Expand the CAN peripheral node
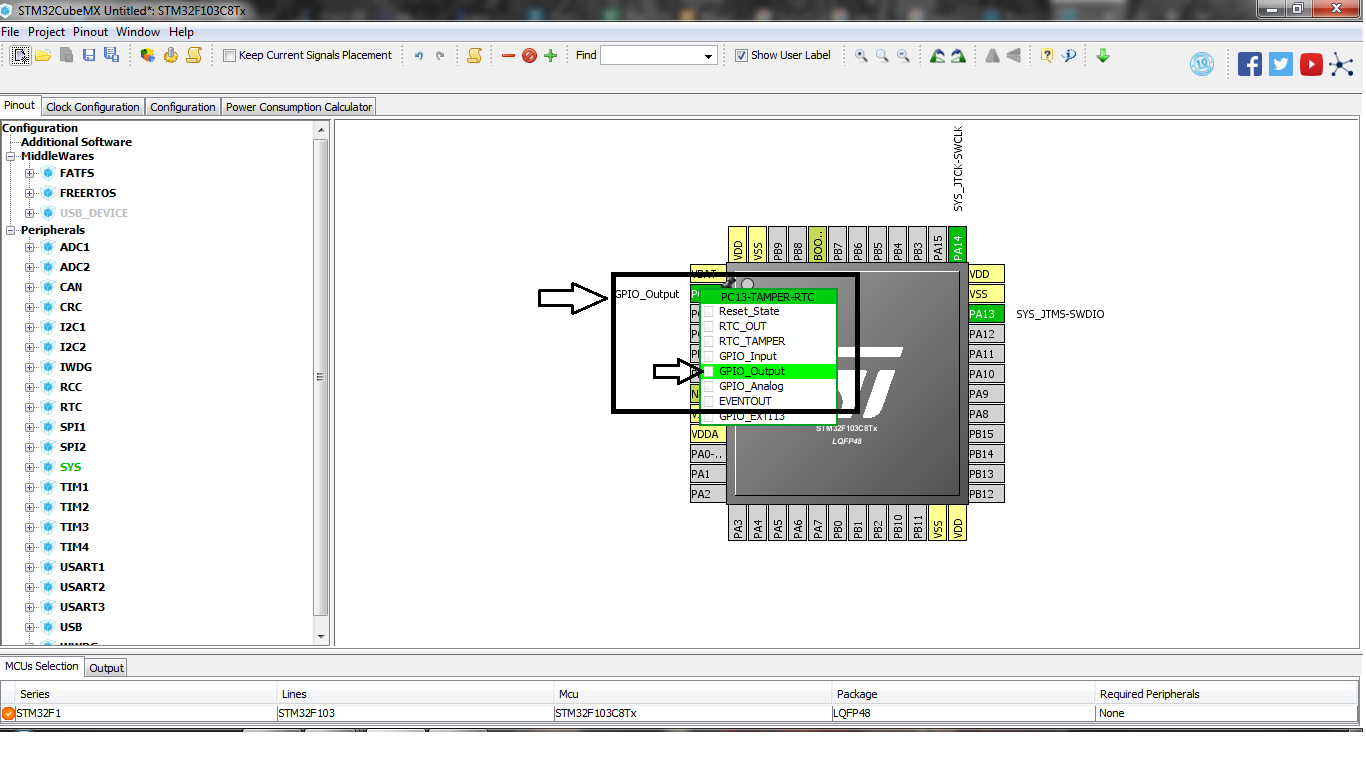 [x=30, y=287]
